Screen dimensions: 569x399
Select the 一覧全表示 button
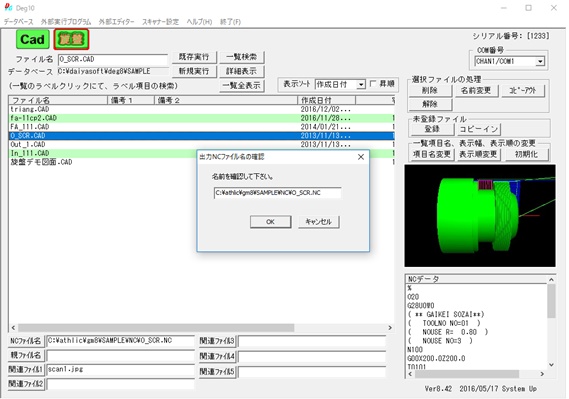pyautogui.click(x=242, y=86)
